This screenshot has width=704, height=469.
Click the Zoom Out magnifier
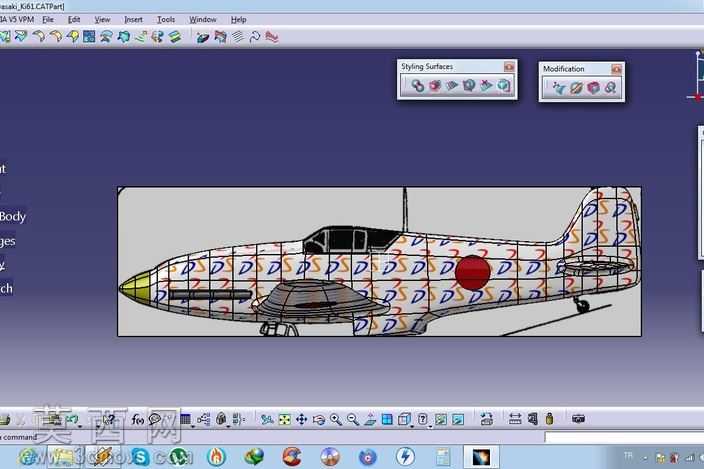[x=352, y=420]
